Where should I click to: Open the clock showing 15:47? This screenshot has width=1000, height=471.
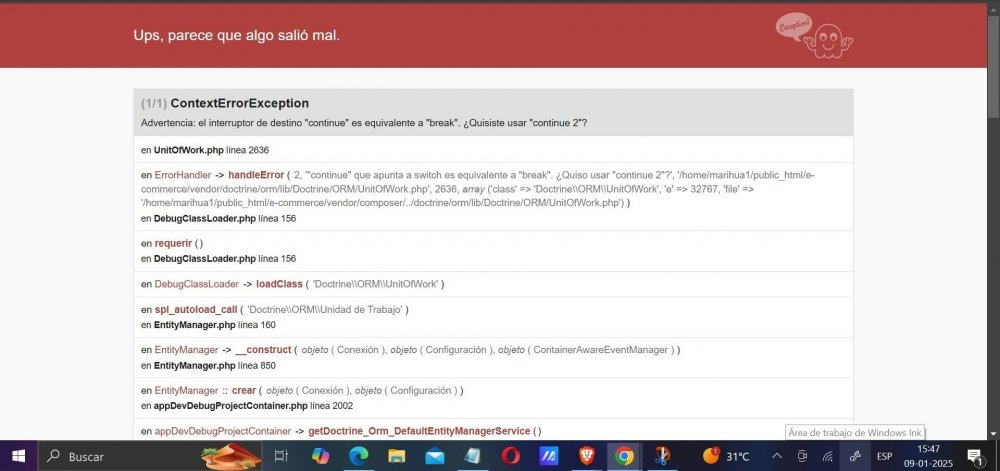929,449
